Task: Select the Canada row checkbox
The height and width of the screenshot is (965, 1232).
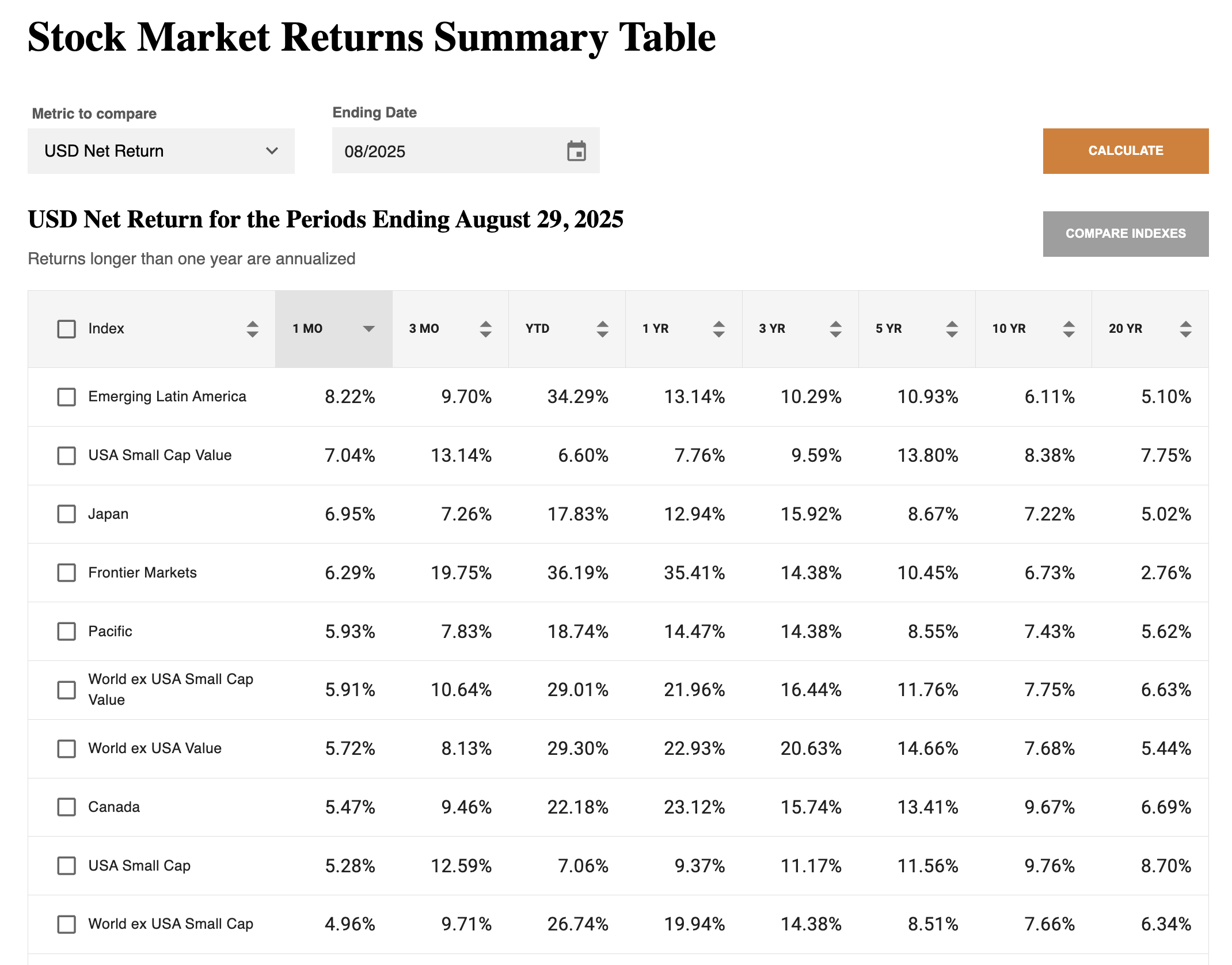Action: click(67, 807)
